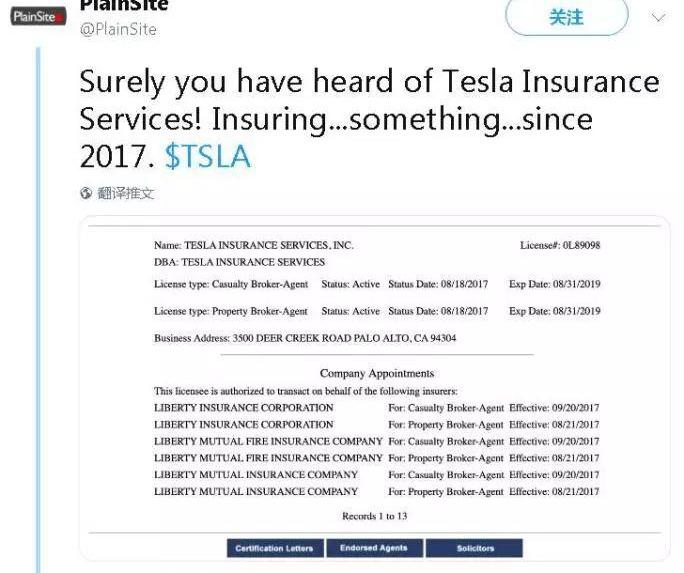Viewport: 684px width, 573px height.
Task: Click the Records 1 to 13 text
Action: pos(374,516)
